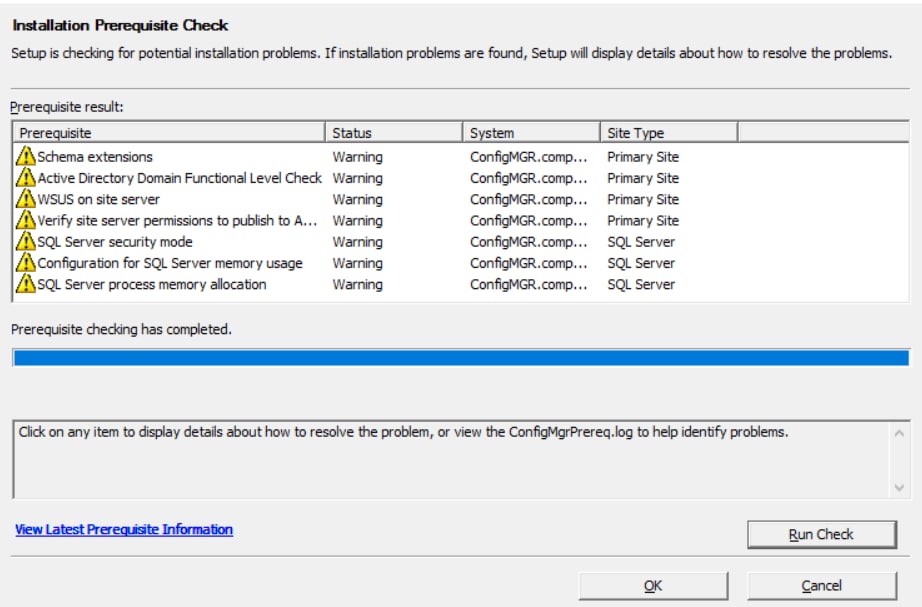922x607 pixels.
Task: Sort by the Status column header
Action: pos(394,133)
